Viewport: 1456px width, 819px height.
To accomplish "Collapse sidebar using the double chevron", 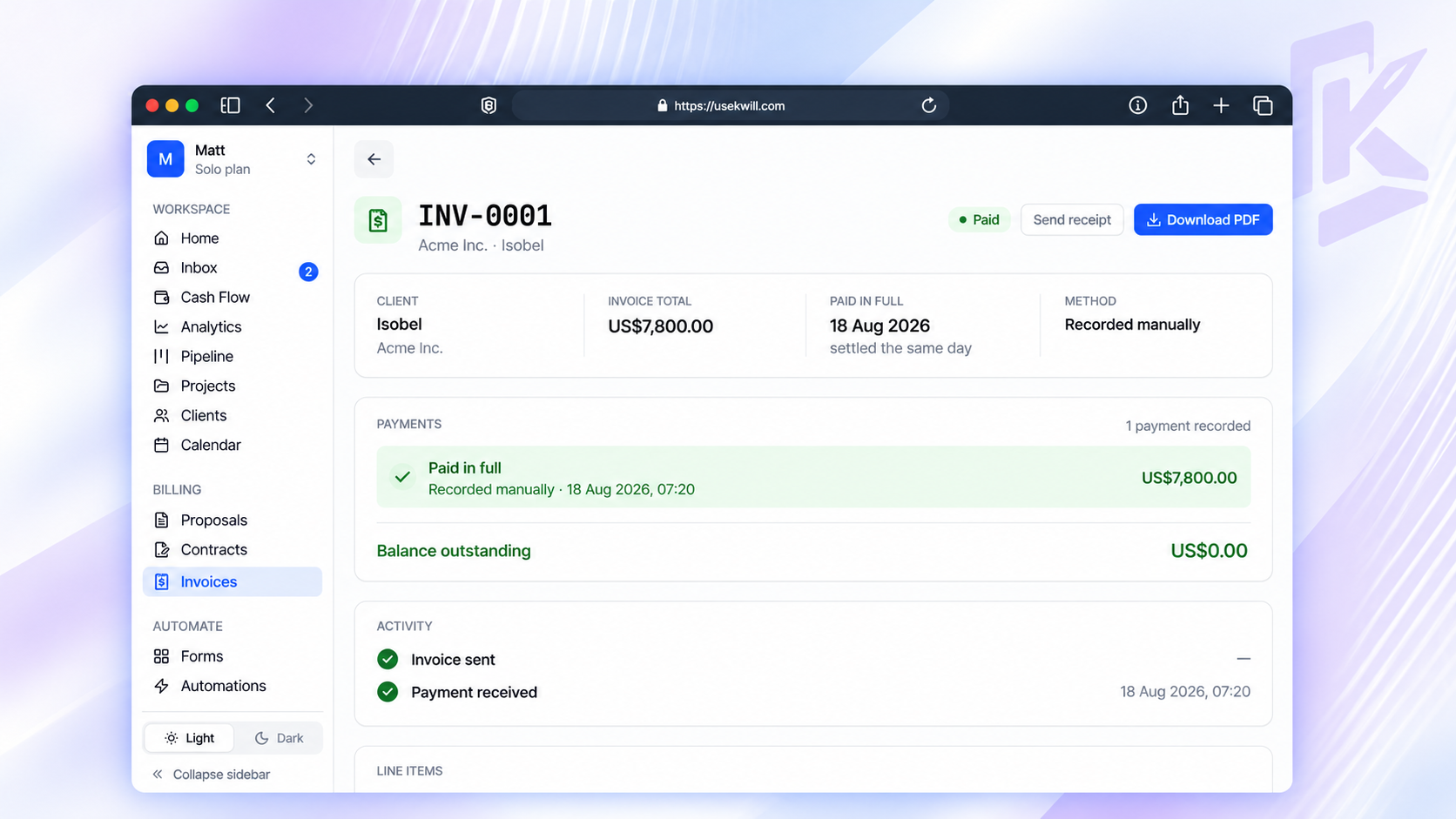I will [158, 775].
